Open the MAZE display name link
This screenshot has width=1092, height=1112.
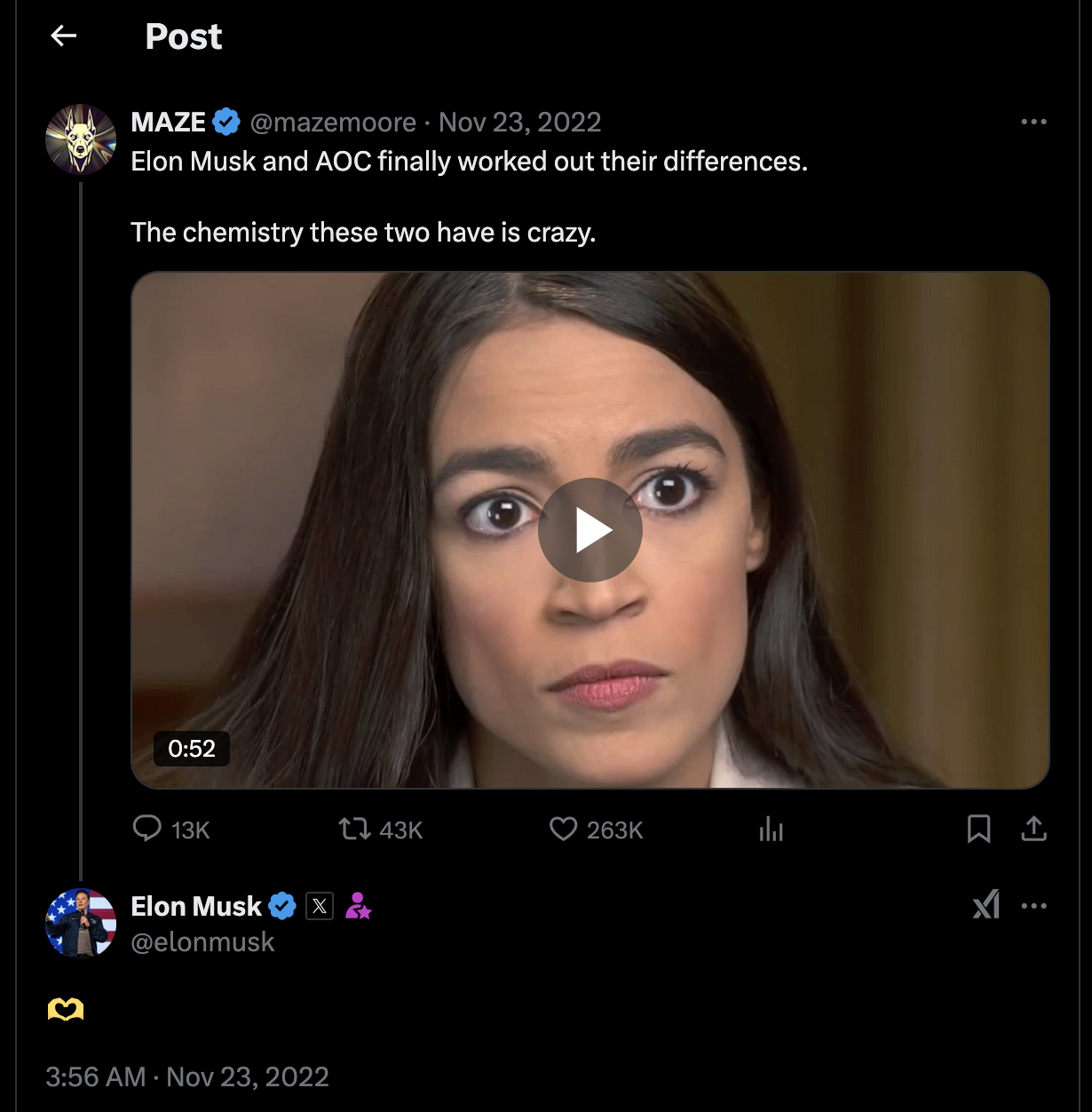pyautogui.click(x=169, y=122)
